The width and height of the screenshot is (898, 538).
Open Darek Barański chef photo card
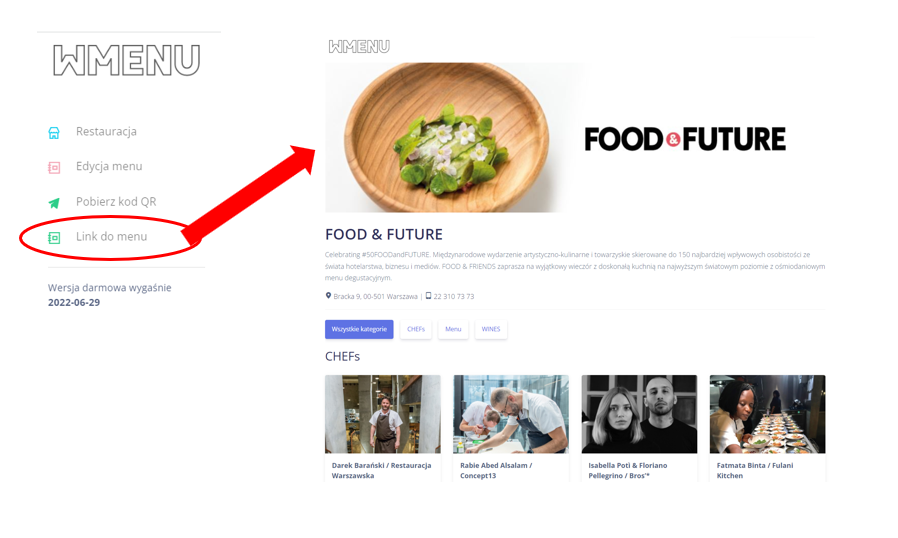383,428
